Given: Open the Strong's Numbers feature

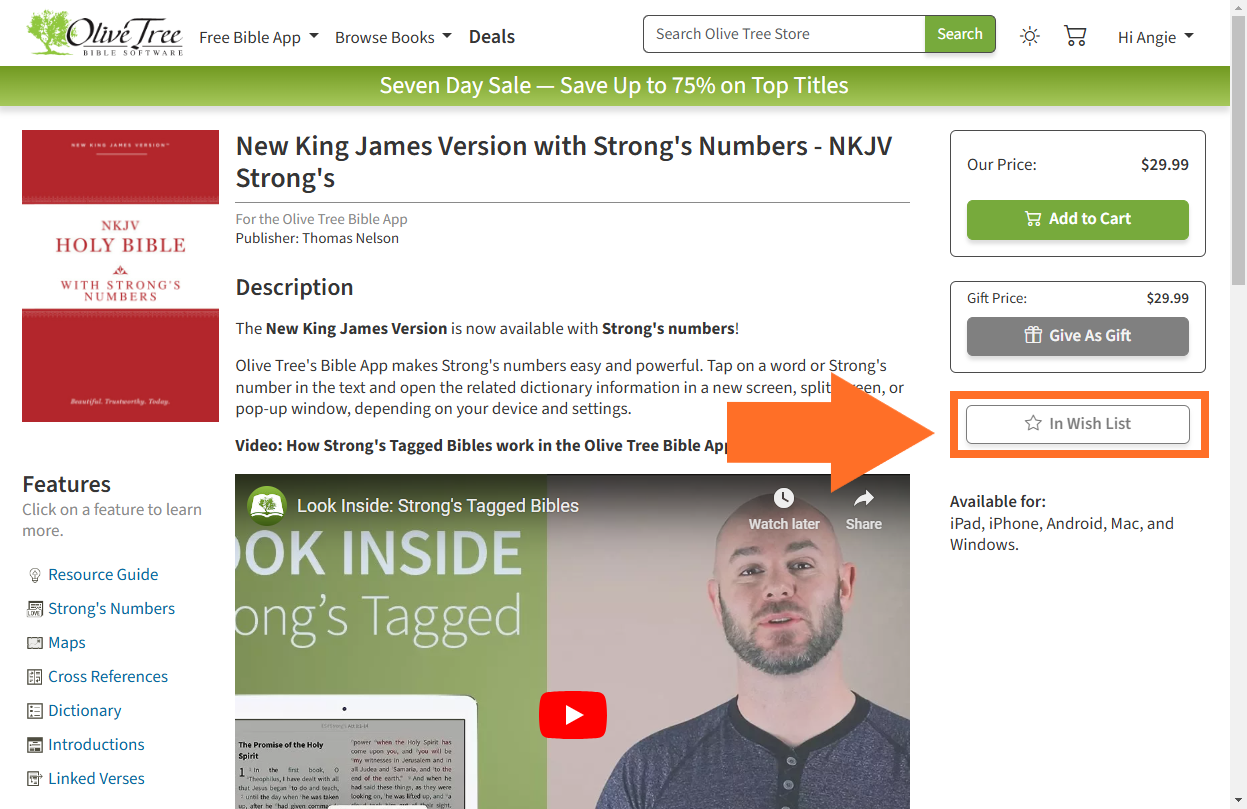Looking at the screenshot, I should [x=111, y=608].
